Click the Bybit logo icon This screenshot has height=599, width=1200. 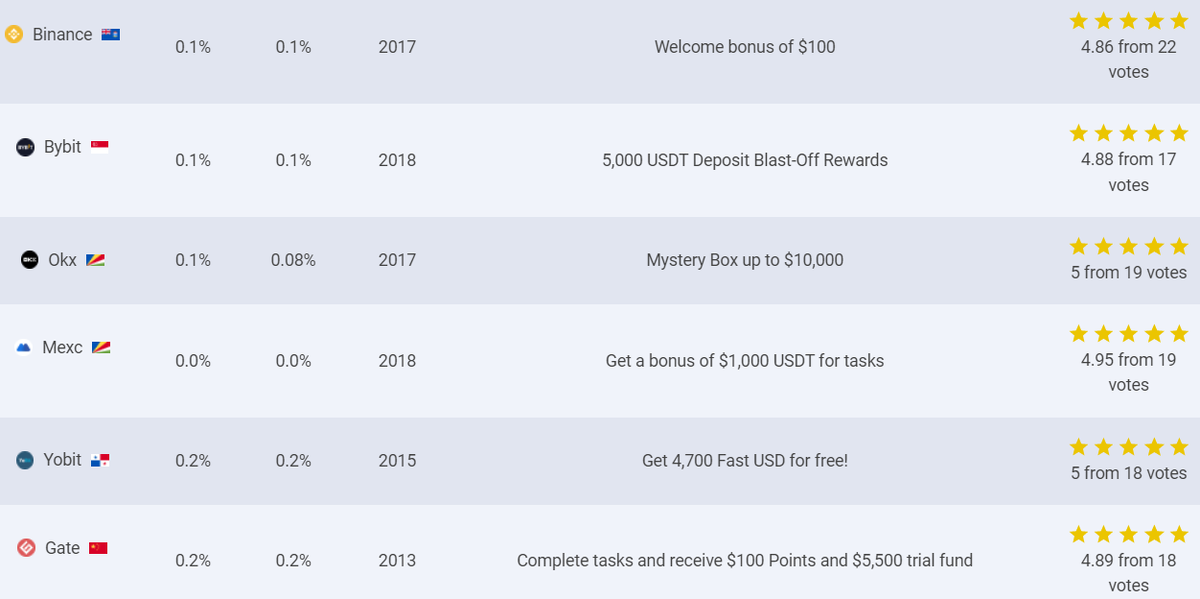pyautogui.click(x=26, y=147)
